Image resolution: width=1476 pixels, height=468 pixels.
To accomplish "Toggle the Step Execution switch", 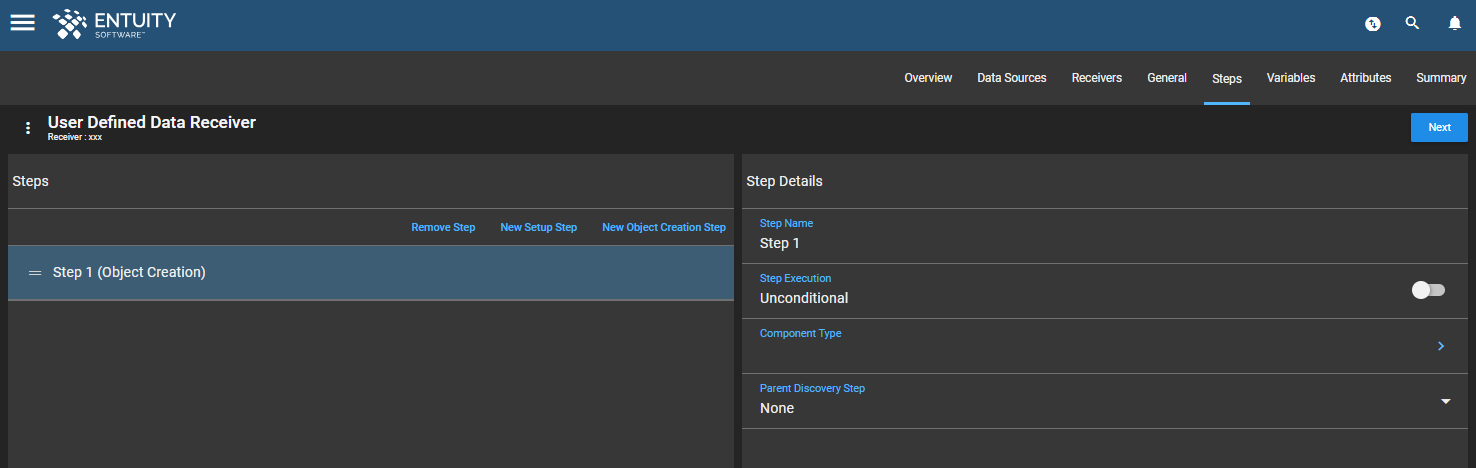I will point(1428,290).
